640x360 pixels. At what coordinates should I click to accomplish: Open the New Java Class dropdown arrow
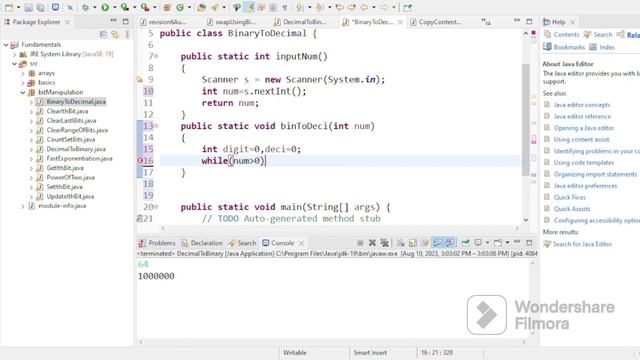click(x=189, y=7)
